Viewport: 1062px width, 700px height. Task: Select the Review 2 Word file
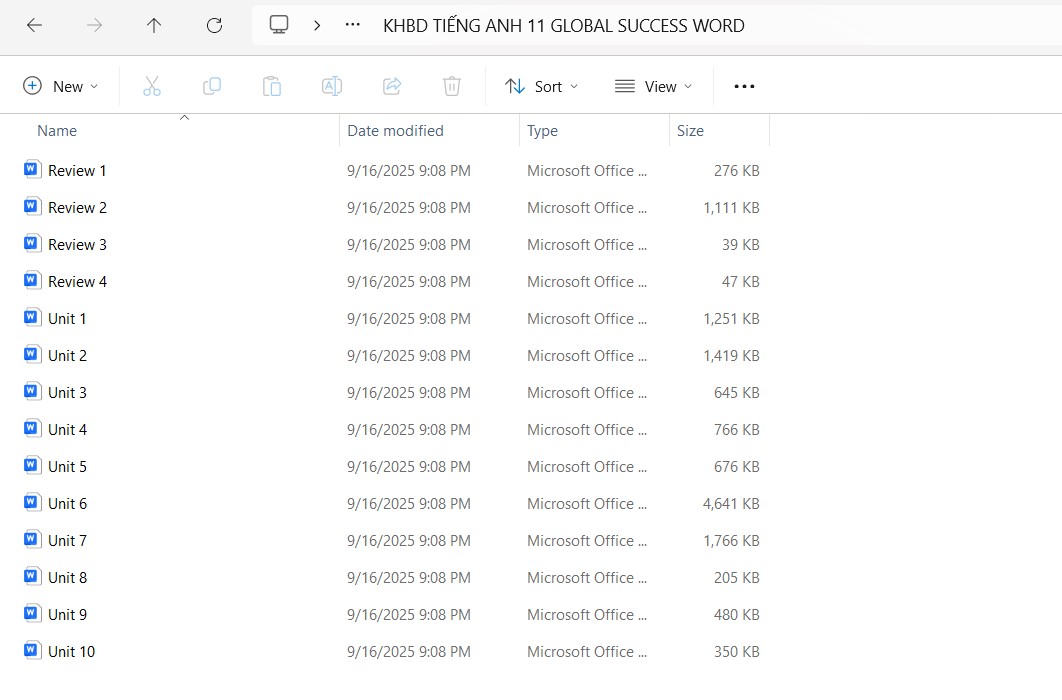(x=77, y=208)
